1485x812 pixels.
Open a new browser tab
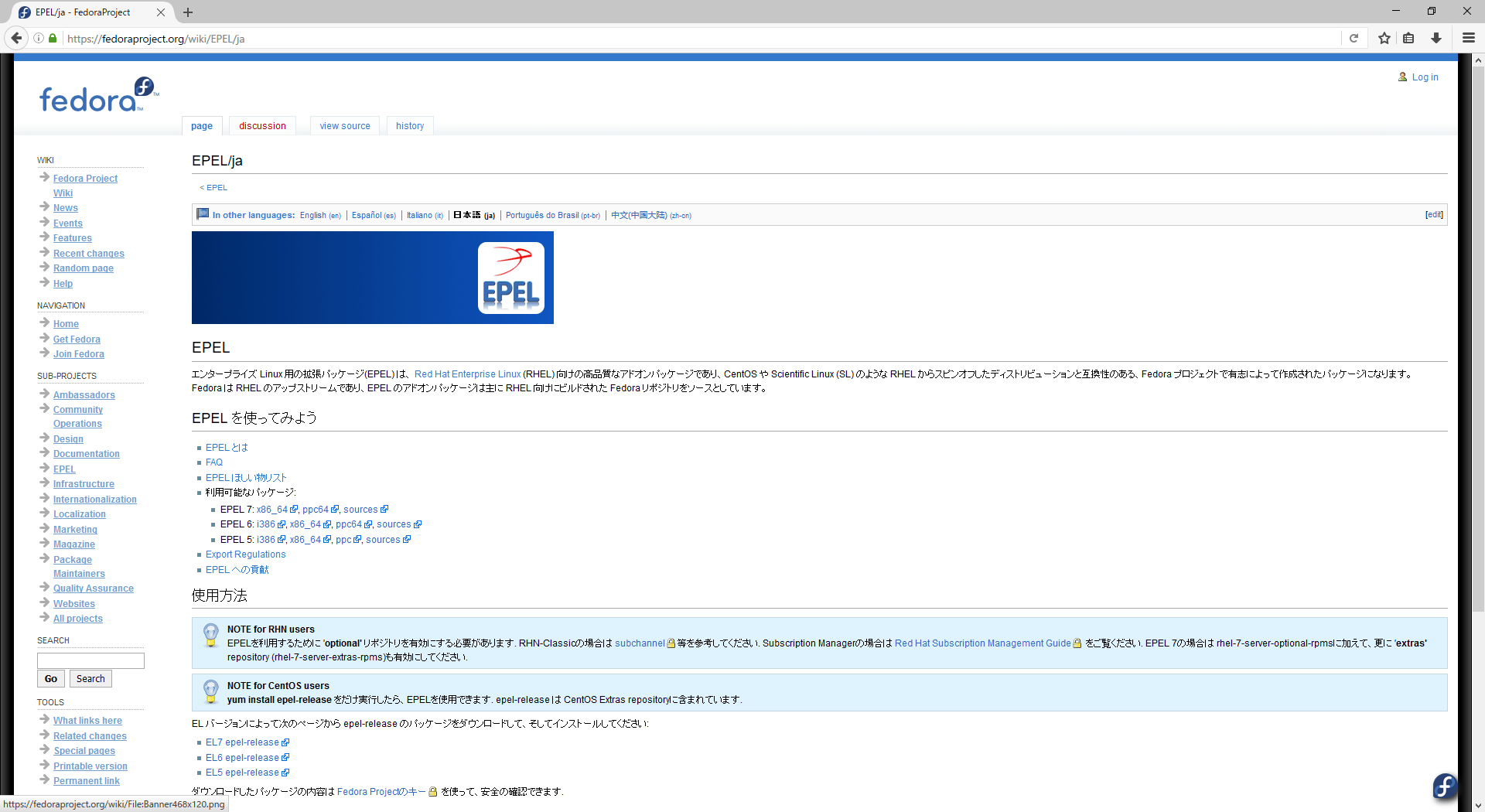click(188, 12)
